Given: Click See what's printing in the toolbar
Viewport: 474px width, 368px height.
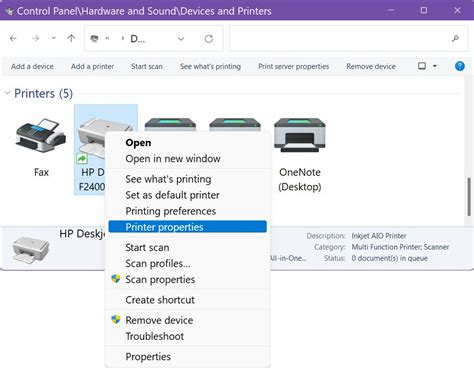Looking at the screenshot, I should 210,66.
